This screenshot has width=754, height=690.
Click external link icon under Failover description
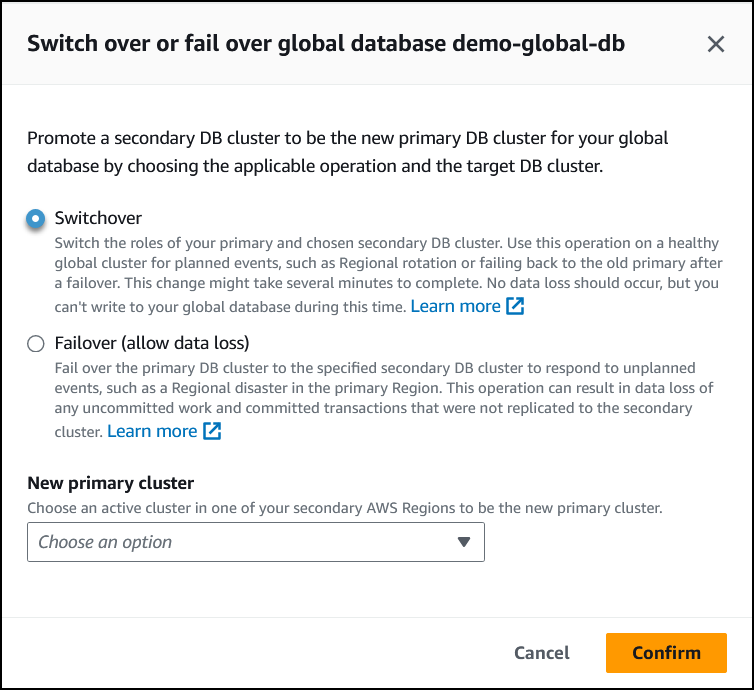212,432
